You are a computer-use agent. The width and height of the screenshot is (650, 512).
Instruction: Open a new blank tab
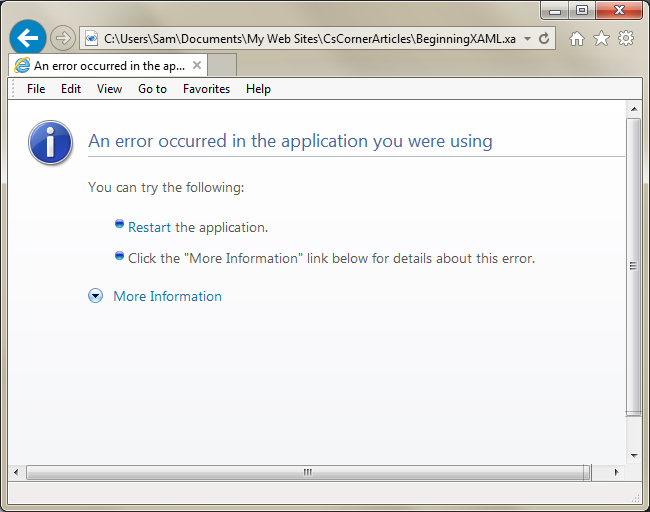[223, 65]
